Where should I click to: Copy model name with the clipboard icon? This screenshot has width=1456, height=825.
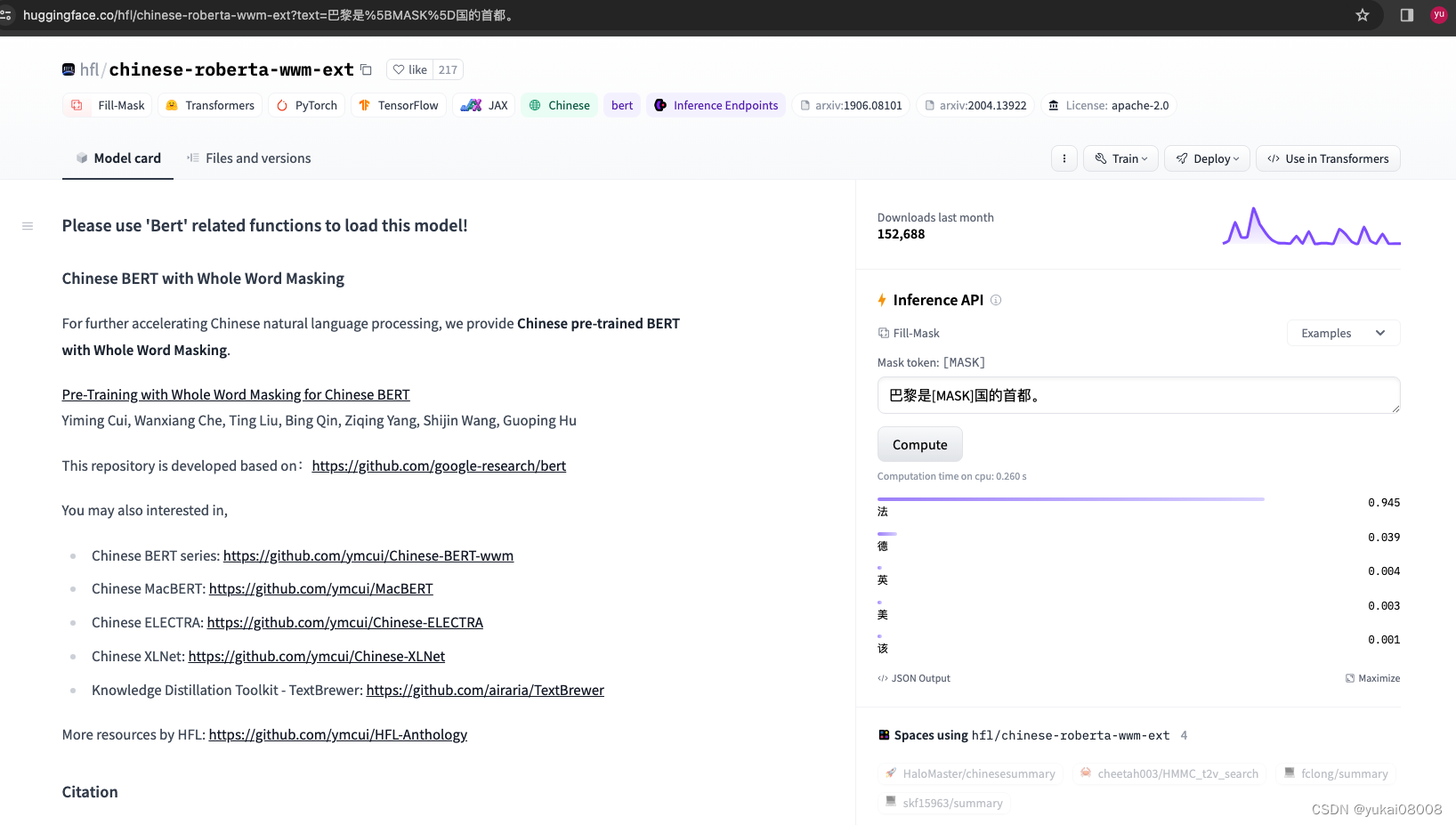366,69
